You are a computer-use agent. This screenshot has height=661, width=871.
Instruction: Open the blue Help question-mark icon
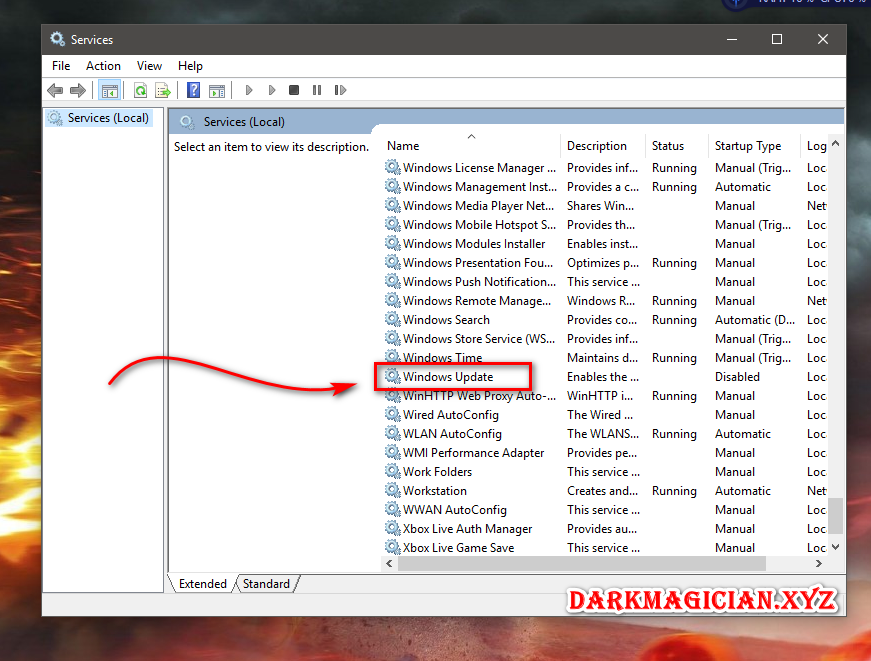193,90
